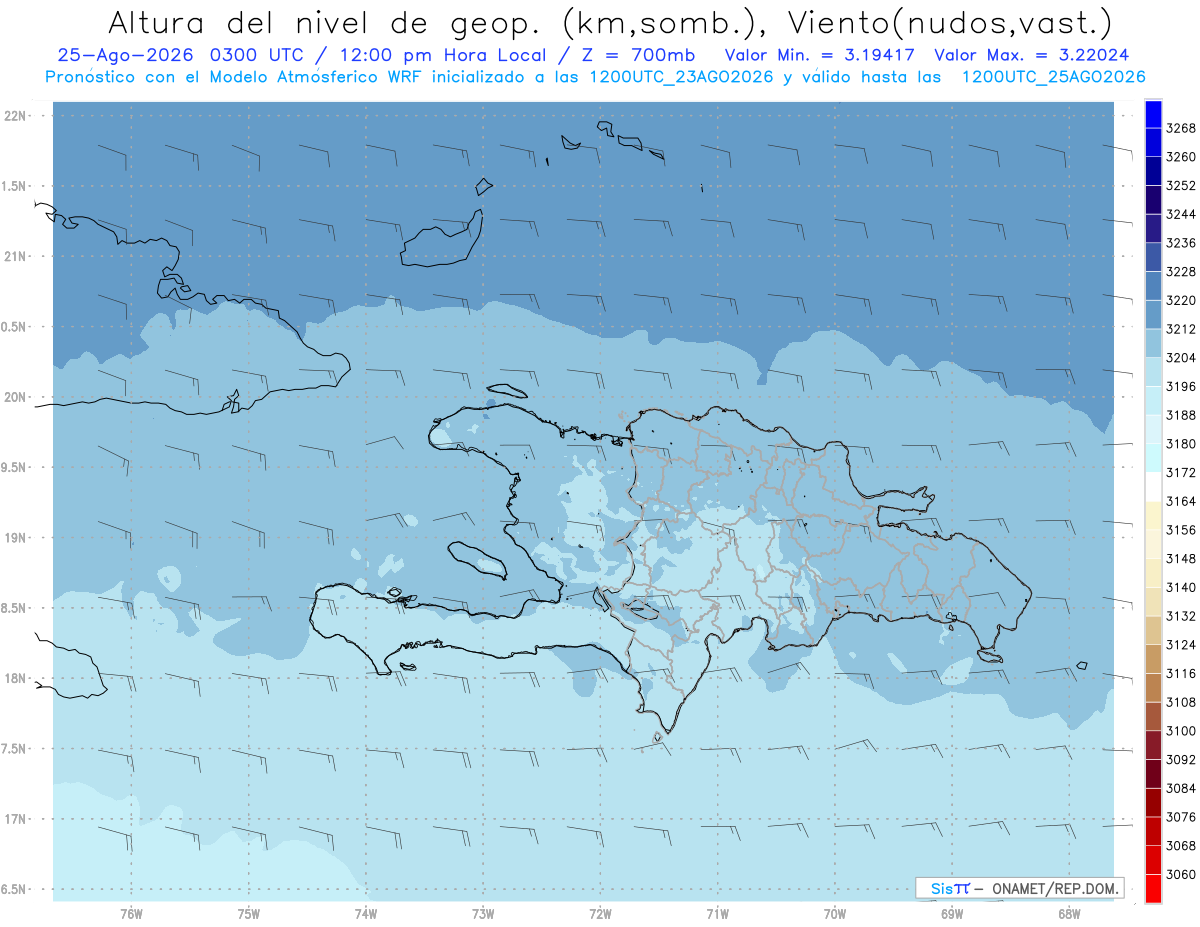The height and width of the screenshot is (927, 1200).
Task: Click the 3108 colorbar label
Action: pos(1180,702)
